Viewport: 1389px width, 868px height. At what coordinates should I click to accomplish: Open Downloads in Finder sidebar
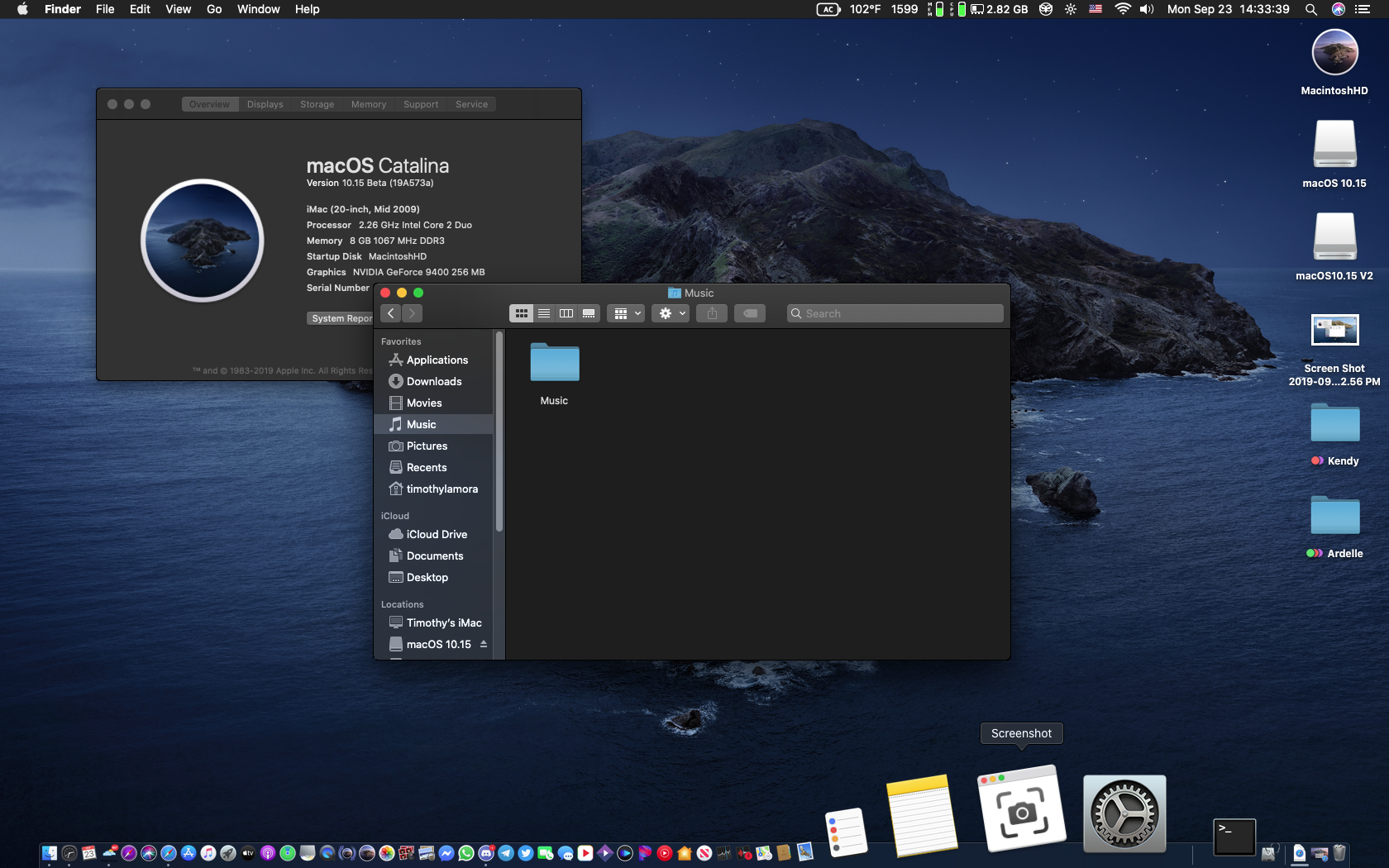[434, 381]
